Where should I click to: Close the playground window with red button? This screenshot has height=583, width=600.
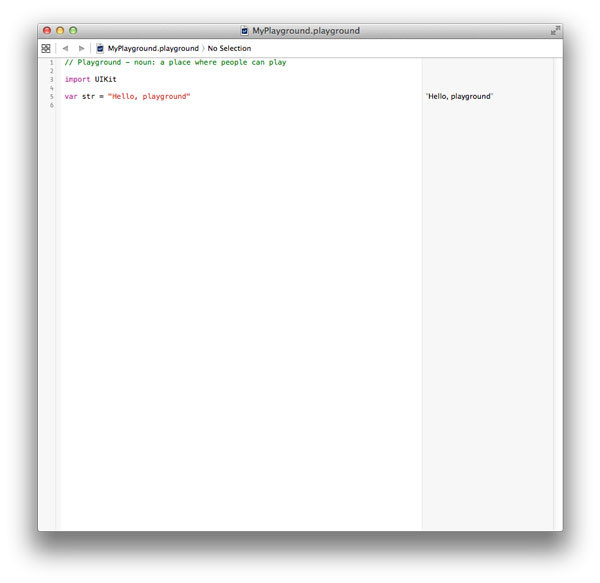pyautogui.click(x=47, y=31)
